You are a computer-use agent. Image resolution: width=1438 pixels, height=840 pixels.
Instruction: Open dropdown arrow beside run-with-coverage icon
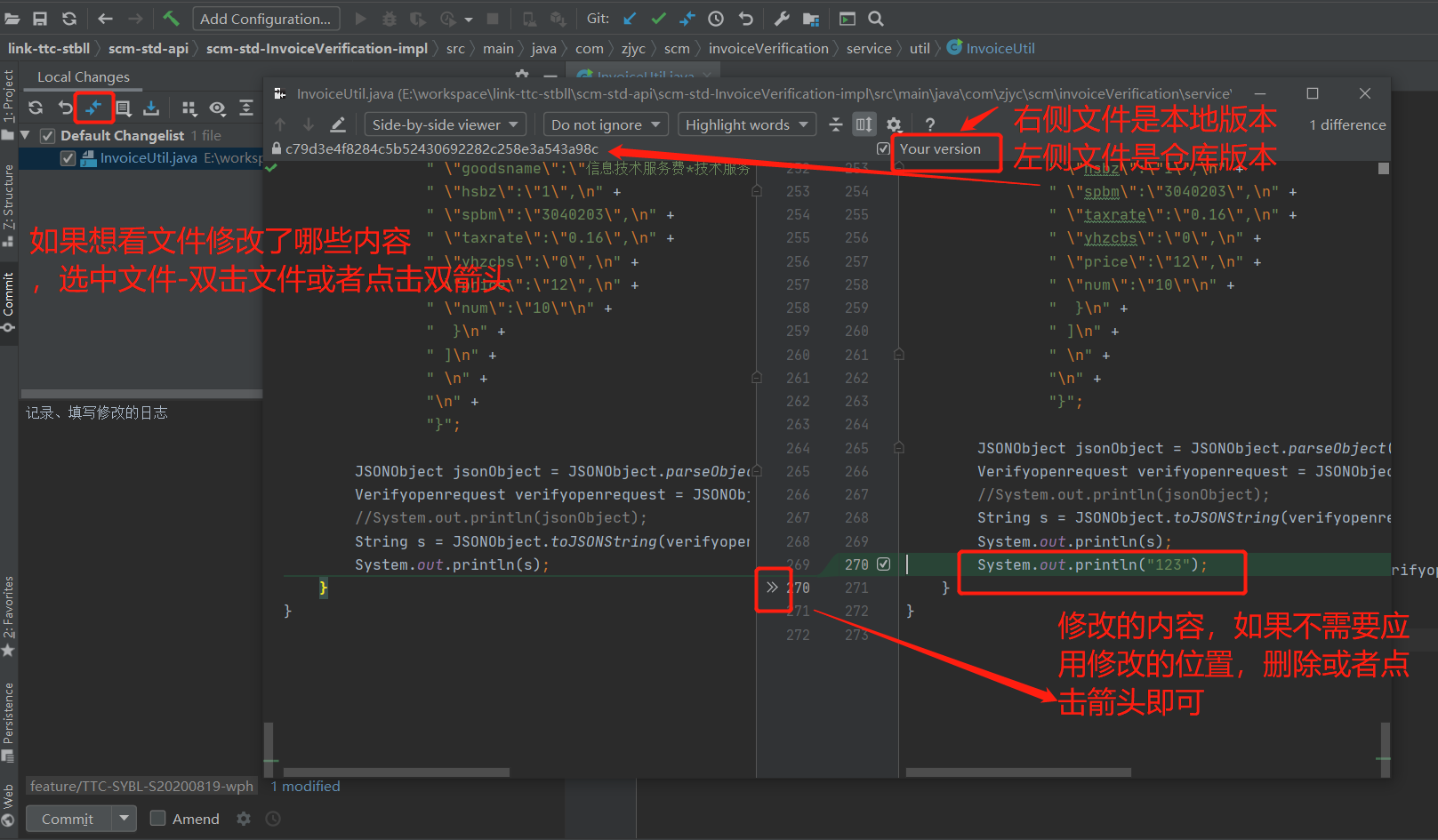468,19
